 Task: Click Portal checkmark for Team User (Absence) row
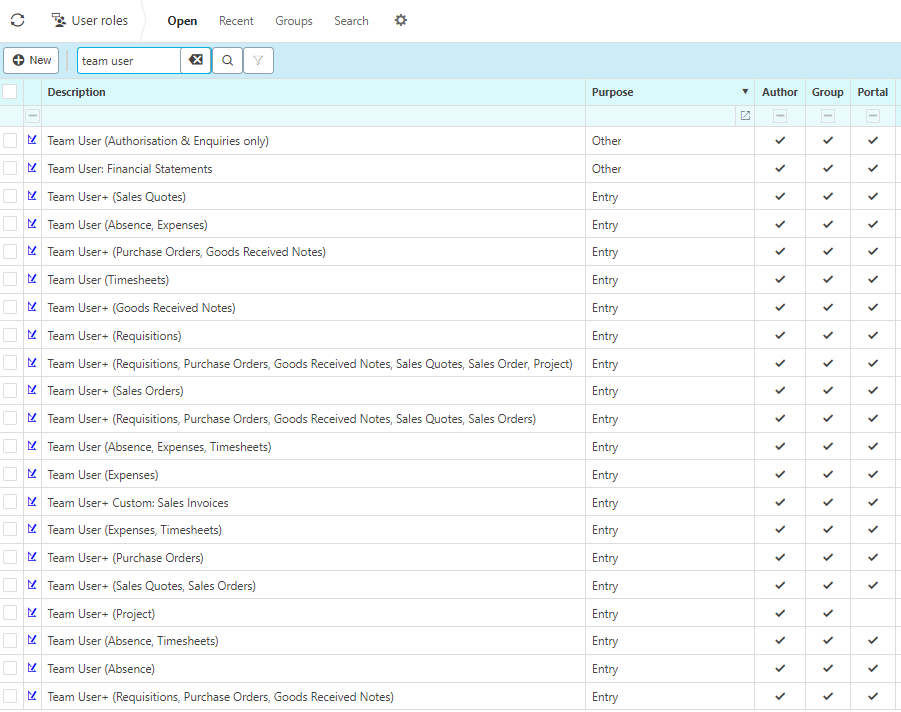[873, 668]
